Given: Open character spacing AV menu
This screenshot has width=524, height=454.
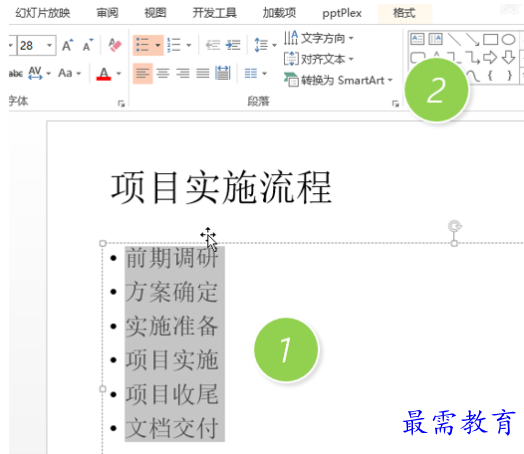Looking at the screenshot, I should click(x=39, y=73).
